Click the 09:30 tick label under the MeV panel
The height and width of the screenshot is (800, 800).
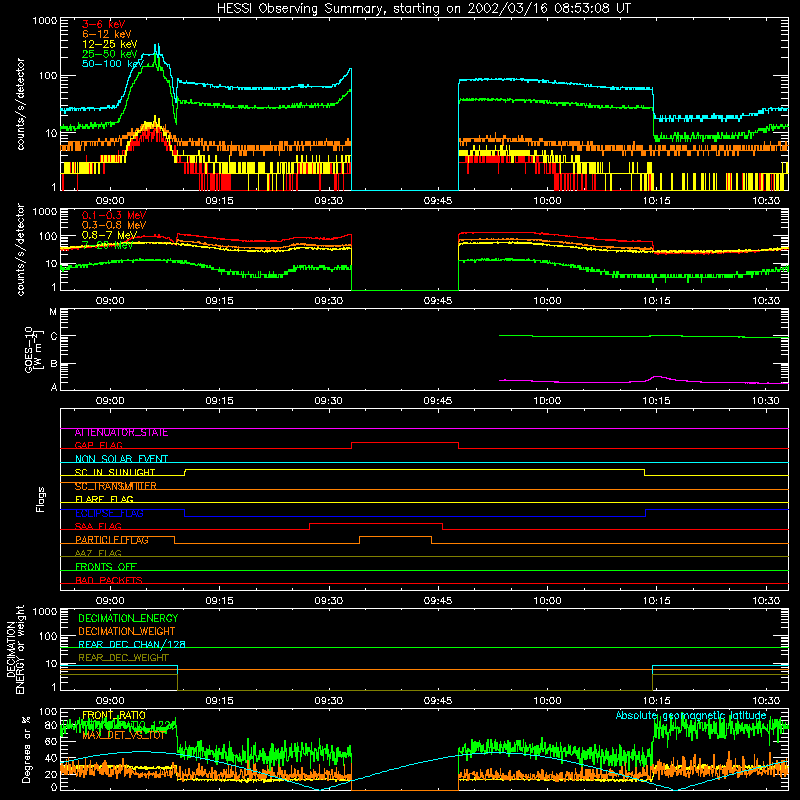tap(329, 301)
